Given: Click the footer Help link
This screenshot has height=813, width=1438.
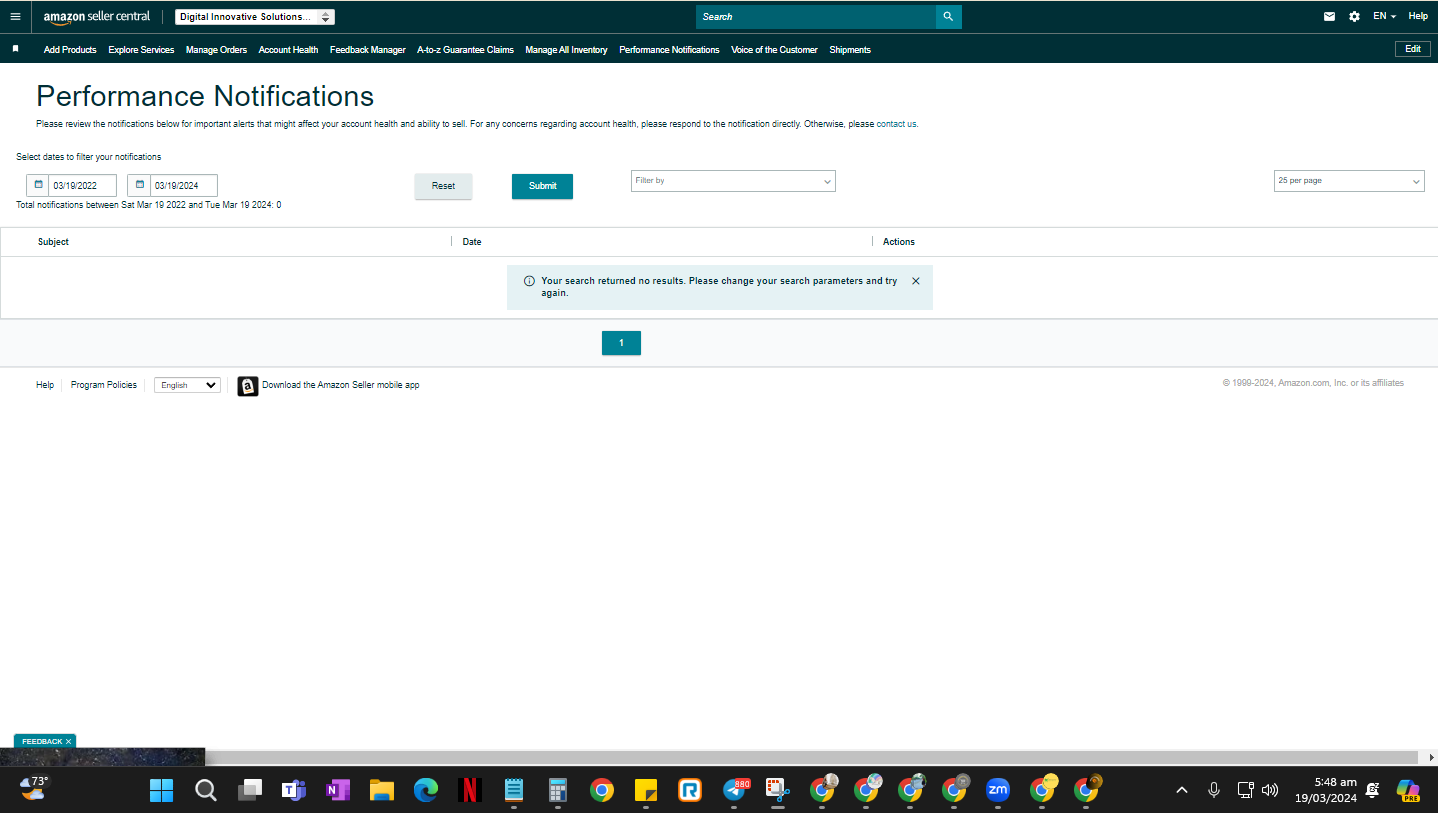Looking at the screenshot, I should [45, 385].
